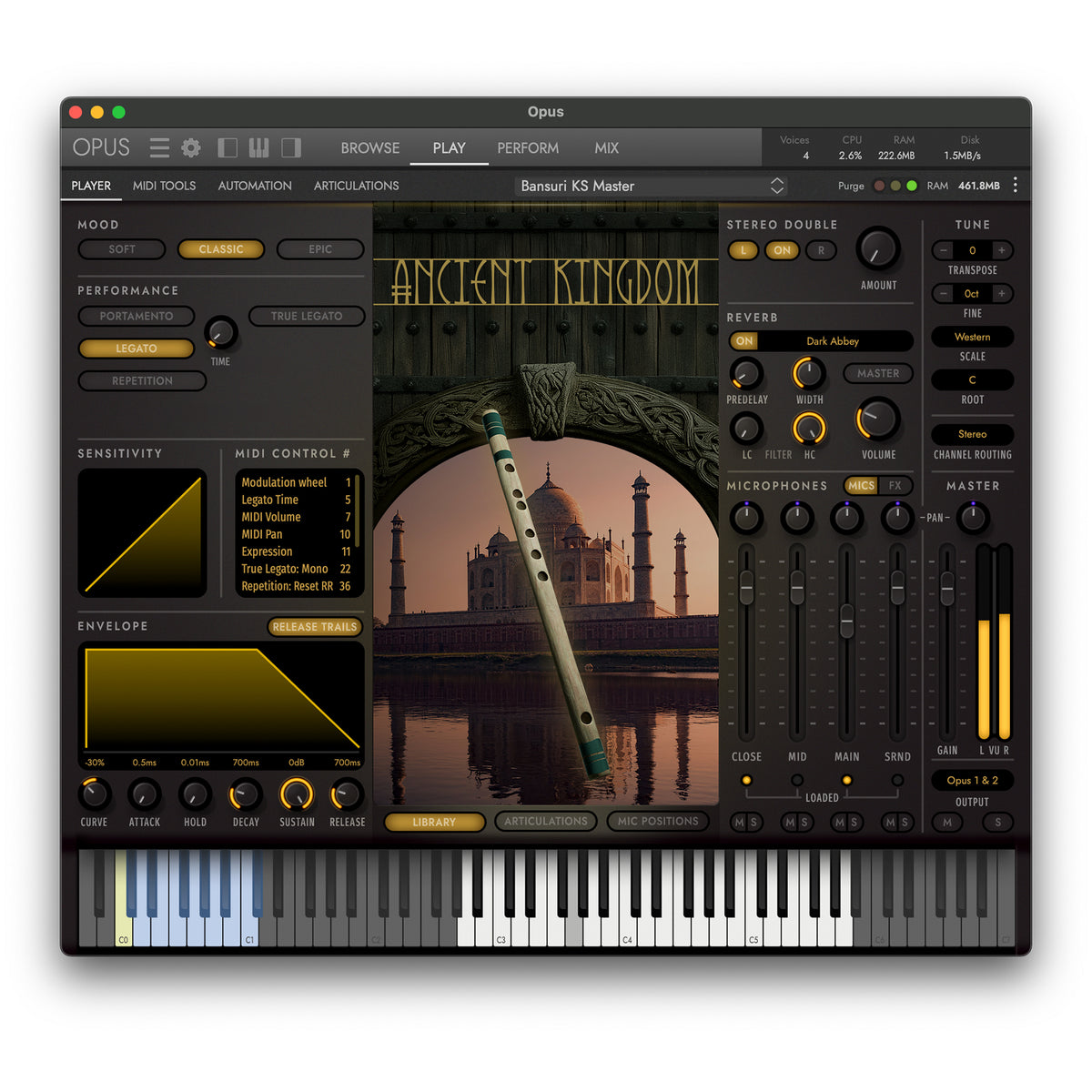Toggle the SRND mic loaded indicator

[x=897, y=780]
